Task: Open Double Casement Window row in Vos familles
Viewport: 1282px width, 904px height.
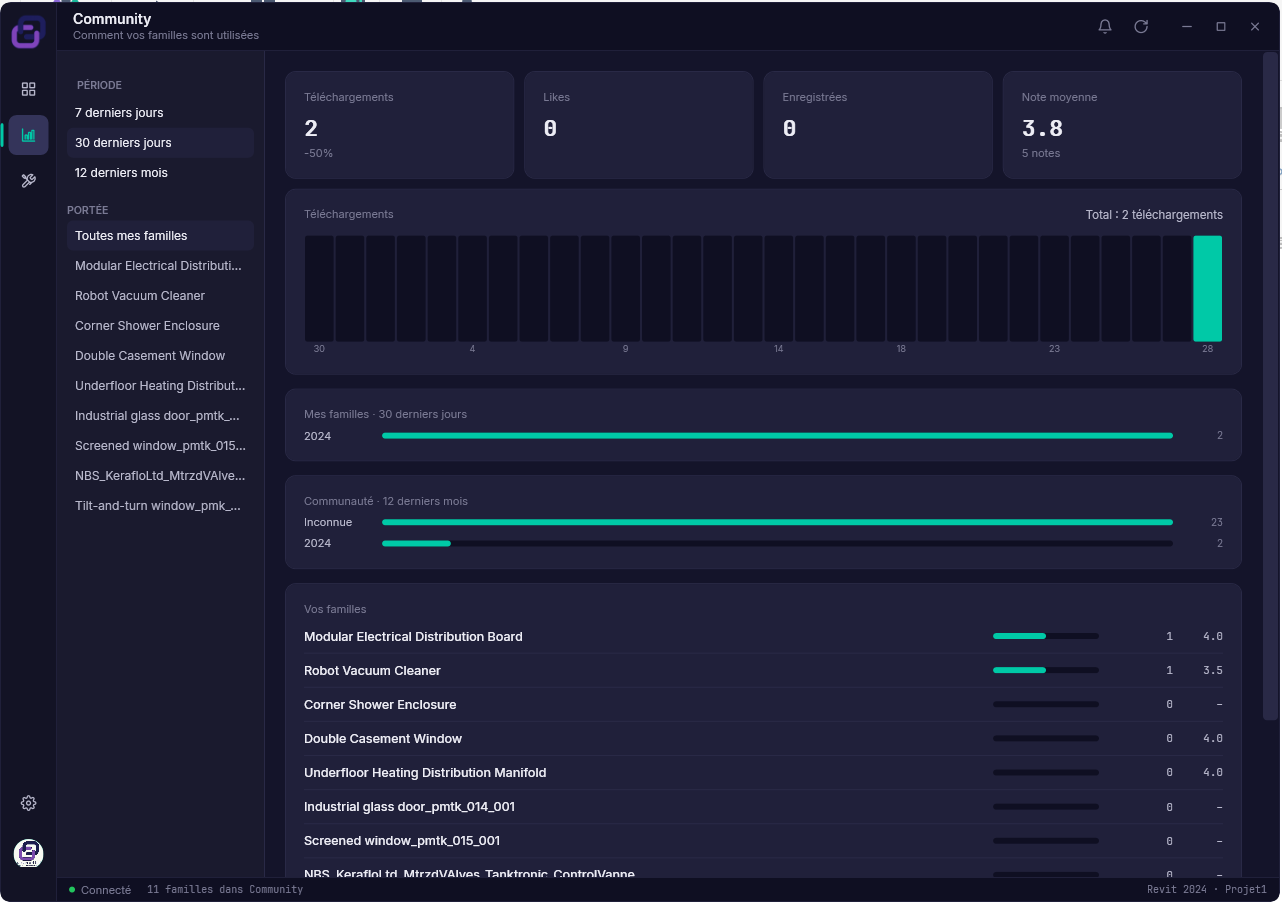Action: coord(763,739)
